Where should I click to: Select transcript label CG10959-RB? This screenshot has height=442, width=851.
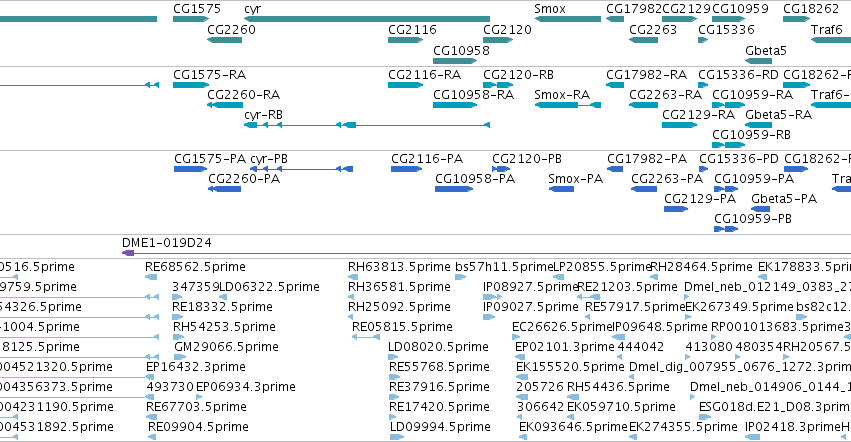pos(751,134)
